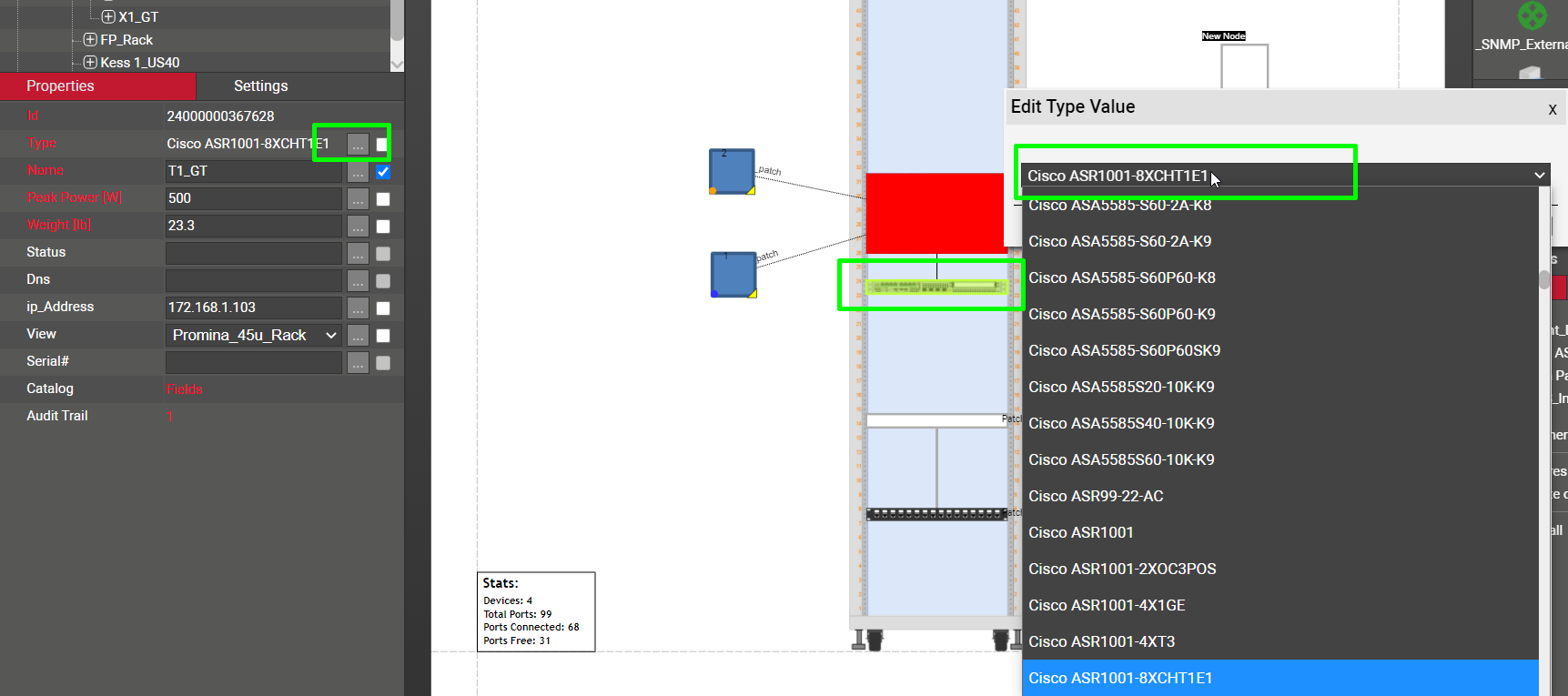Click into the Name input field
Screen dimensions: 1568x696
point(253,172)
